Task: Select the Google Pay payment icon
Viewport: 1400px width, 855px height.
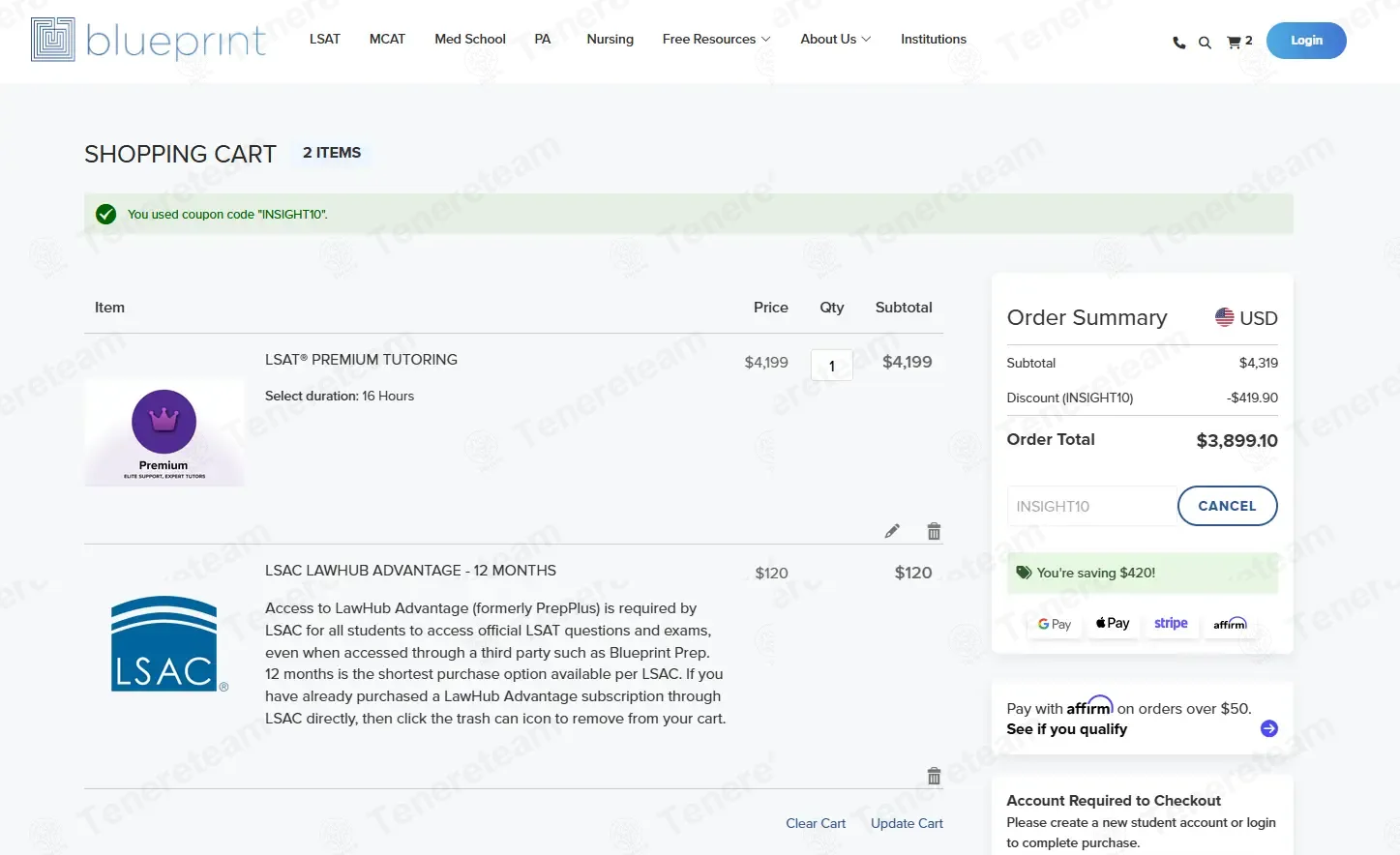Action: [1054, 624]
